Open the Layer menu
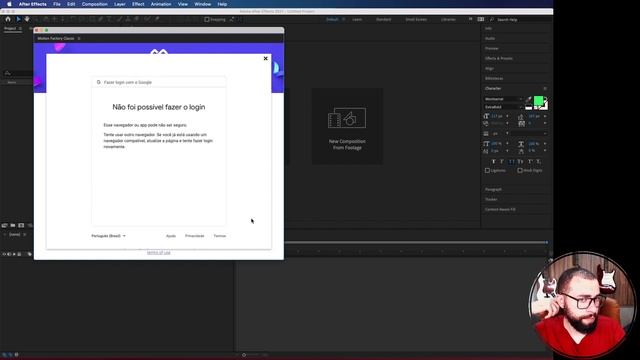The image size is (640, 360). pos(120,4)
